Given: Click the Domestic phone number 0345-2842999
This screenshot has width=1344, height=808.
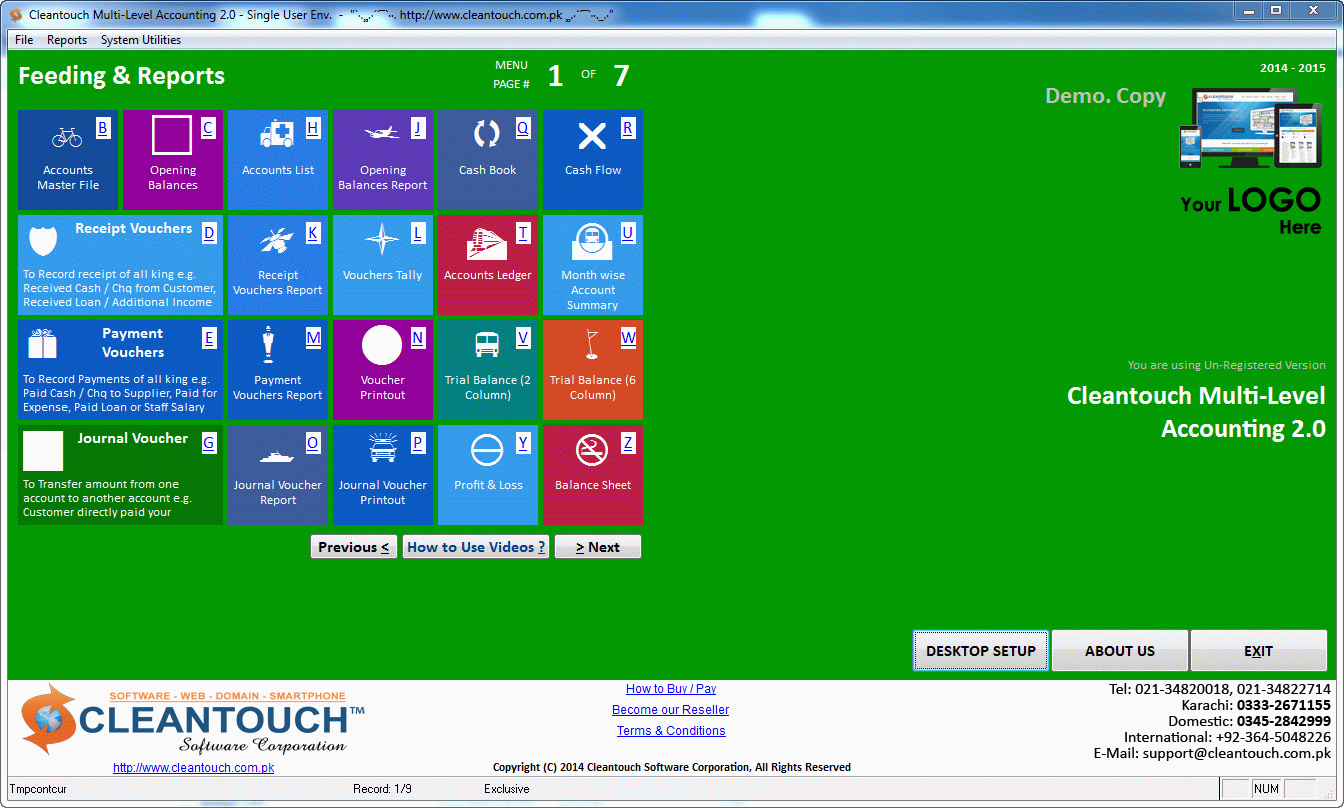Looking at the screenshot, I should point(1284,721).
